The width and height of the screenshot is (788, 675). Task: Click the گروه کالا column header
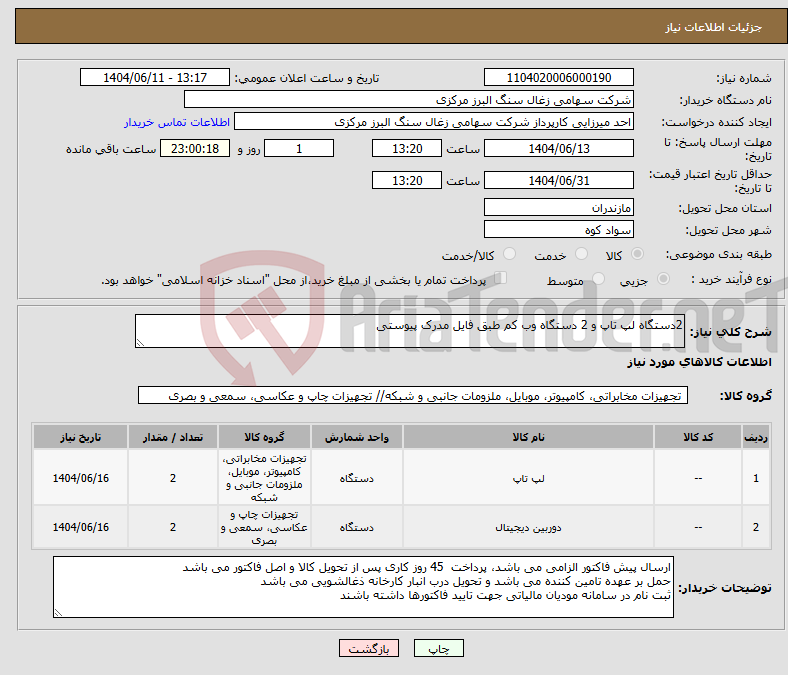click(264, 437)
